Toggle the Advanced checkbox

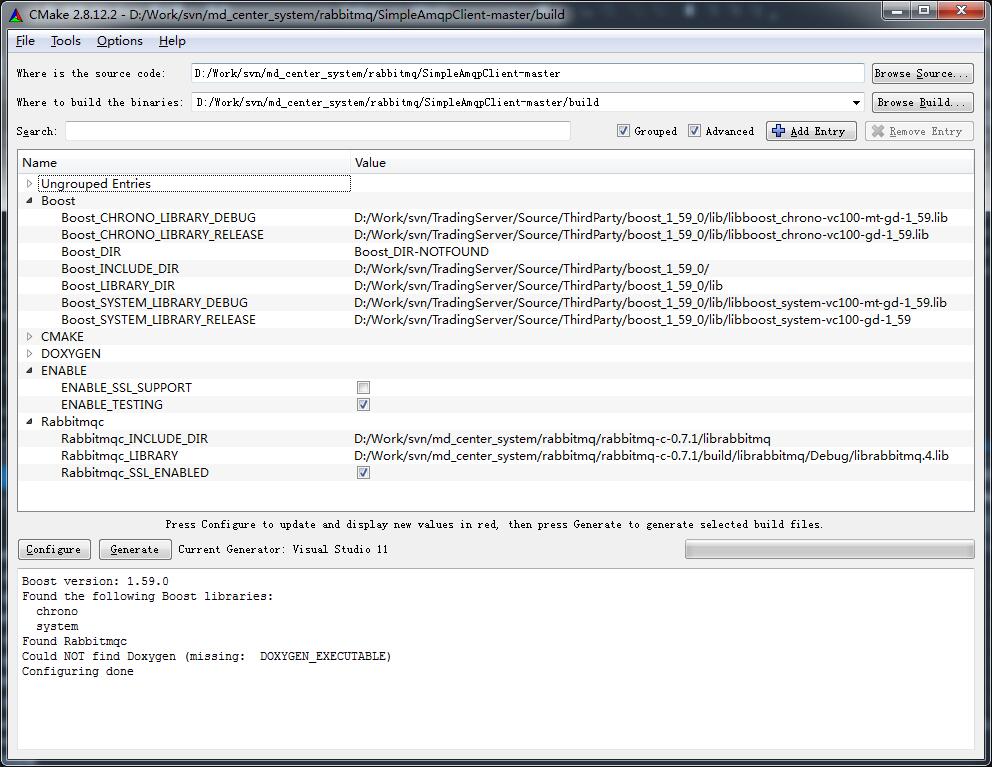click(694, 131)
